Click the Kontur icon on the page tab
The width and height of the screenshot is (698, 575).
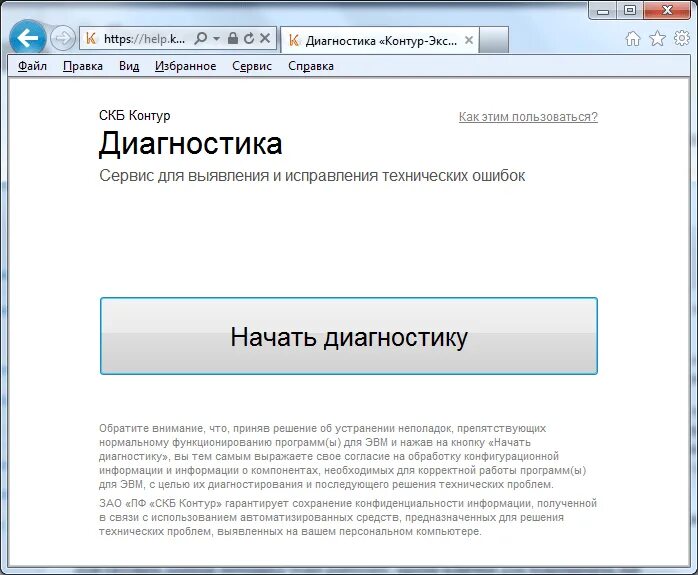tap(294, 40)
